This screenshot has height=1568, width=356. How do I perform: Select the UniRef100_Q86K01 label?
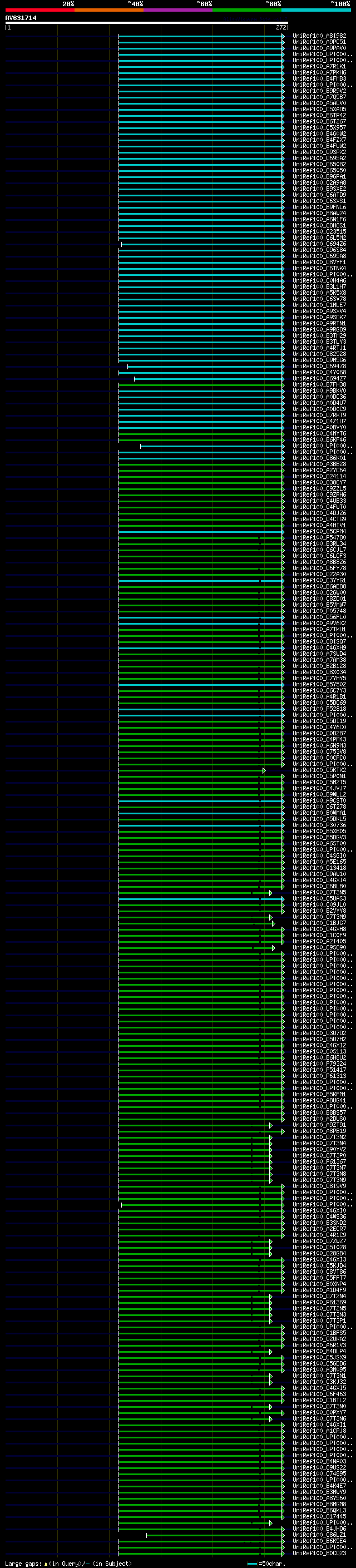coord(319,458)
